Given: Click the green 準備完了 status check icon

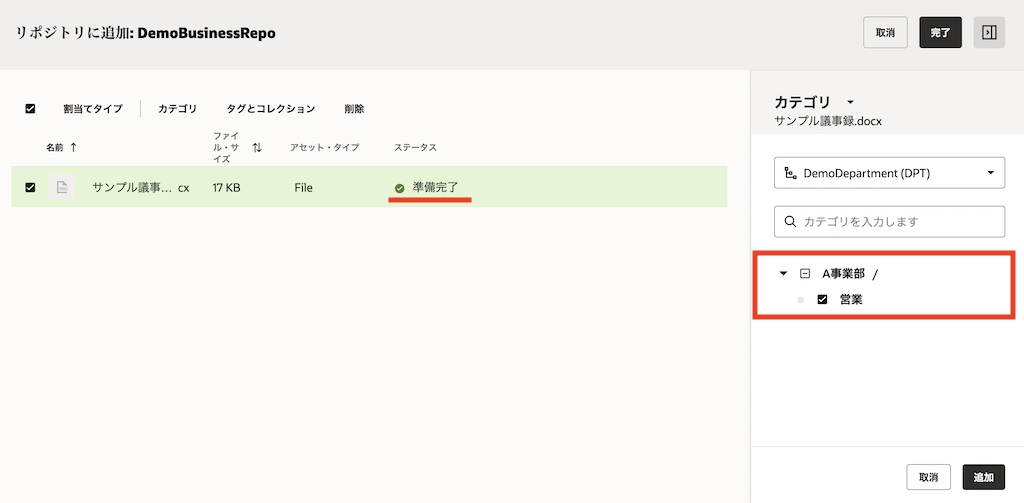Looking at the screenshot, I should 399,188.
